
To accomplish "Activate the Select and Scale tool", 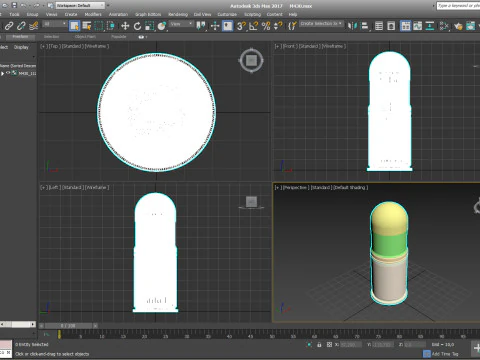I will coord(150,26).
